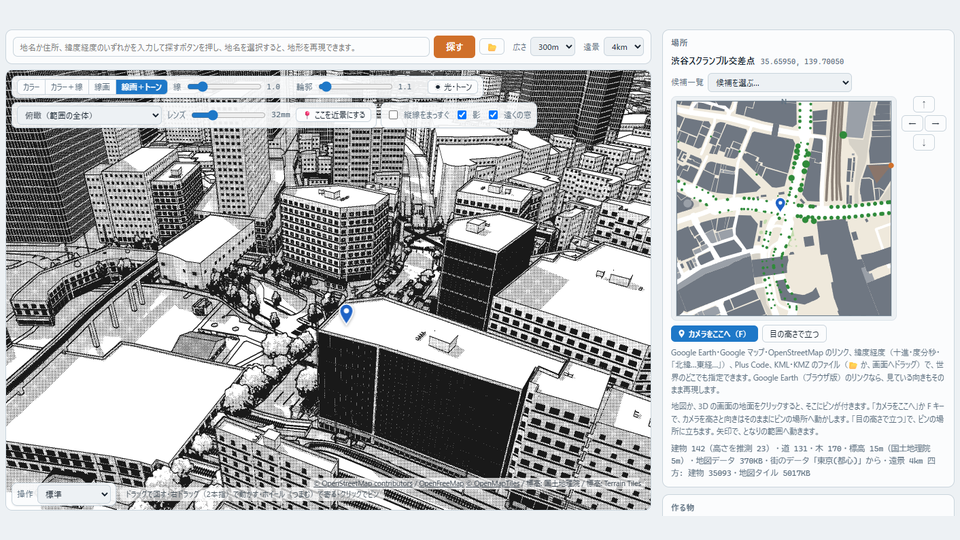Image resolution: width=960 pixels, height=540 pixels.
Task: Move the map area up with ↑ arrow
Action: click(x=924, y=104)
